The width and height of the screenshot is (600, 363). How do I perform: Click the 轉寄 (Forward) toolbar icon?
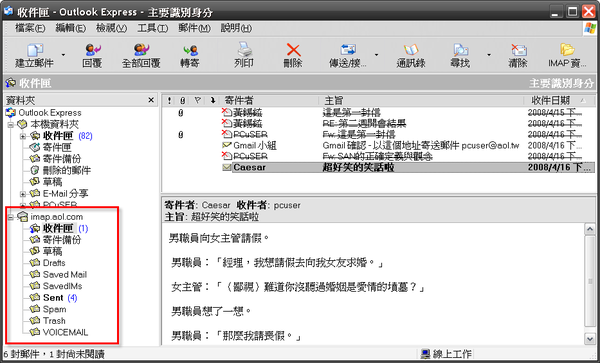pyautogui.click(x=190, y=51)
